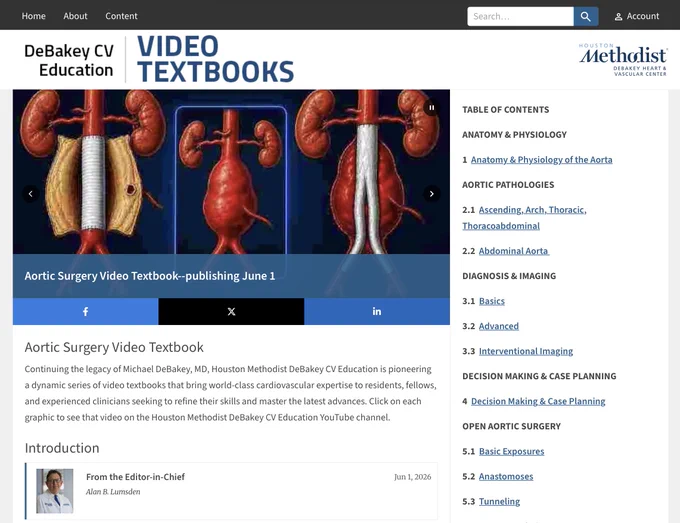Open the Basic Exposures link
The image size is (680, 523).
click(511, 451)
